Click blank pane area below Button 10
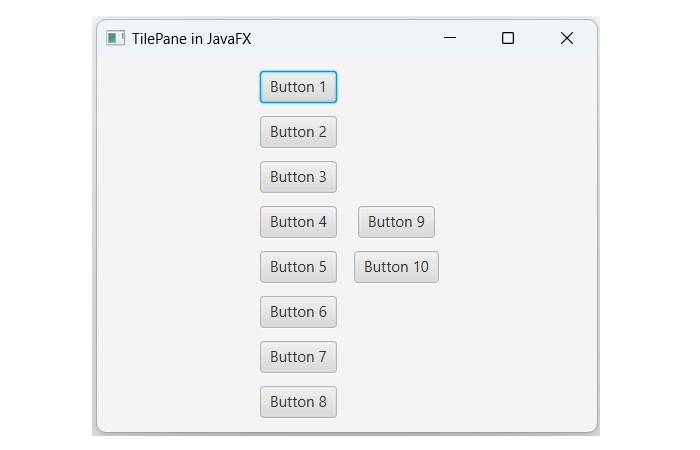700x450 pixels. coord(396,340)
